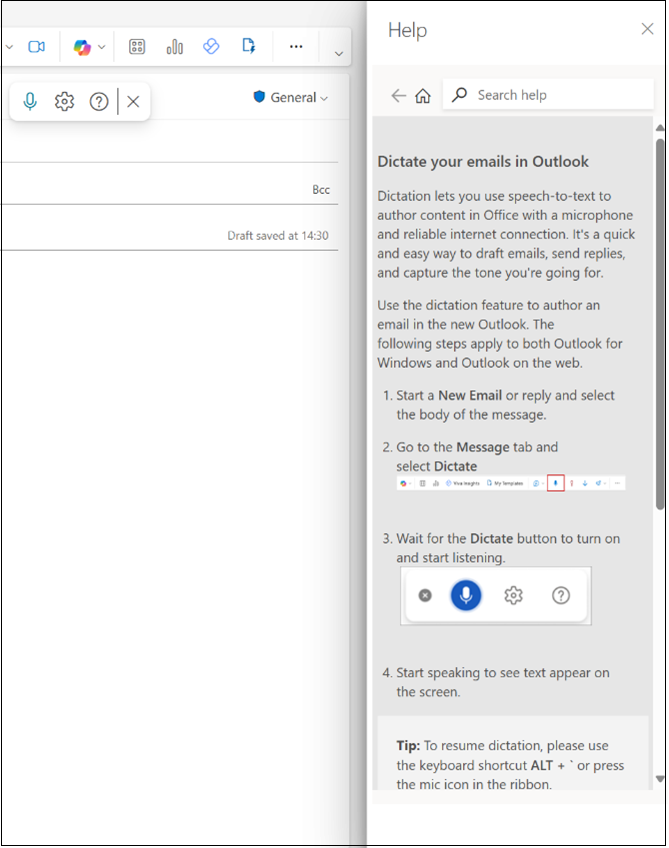The height and width of the screenshot is (848, 669).
Task: Click the sensitivity shield icon
Action: 259,97
